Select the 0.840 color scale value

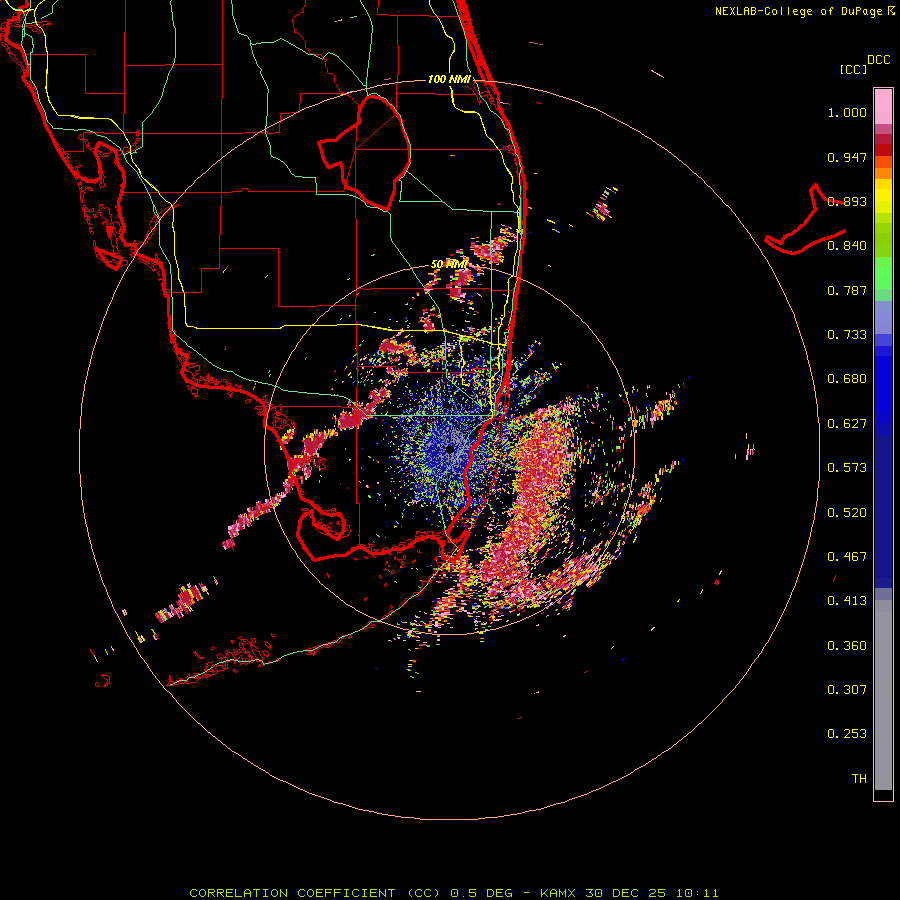coord(847,246)
